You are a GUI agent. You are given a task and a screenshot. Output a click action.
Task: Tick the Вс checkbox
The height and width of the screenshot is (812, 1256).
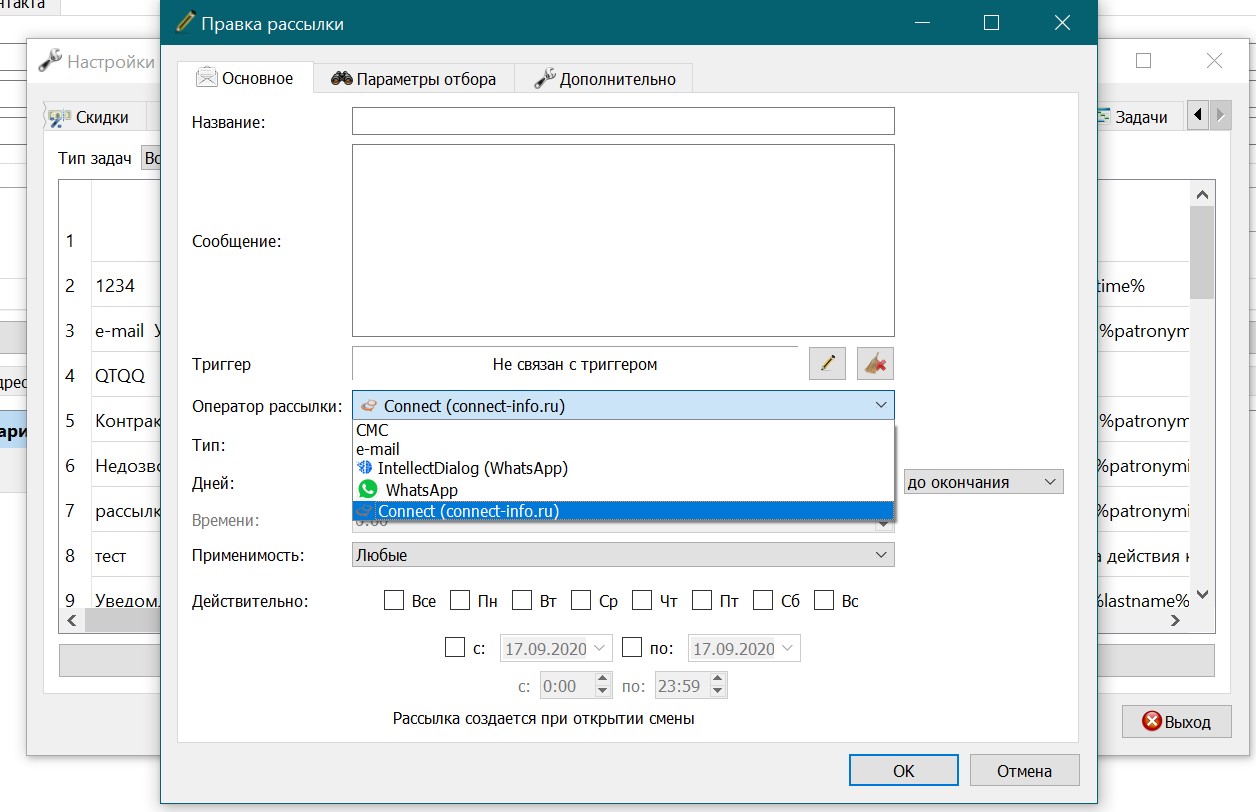824,600
